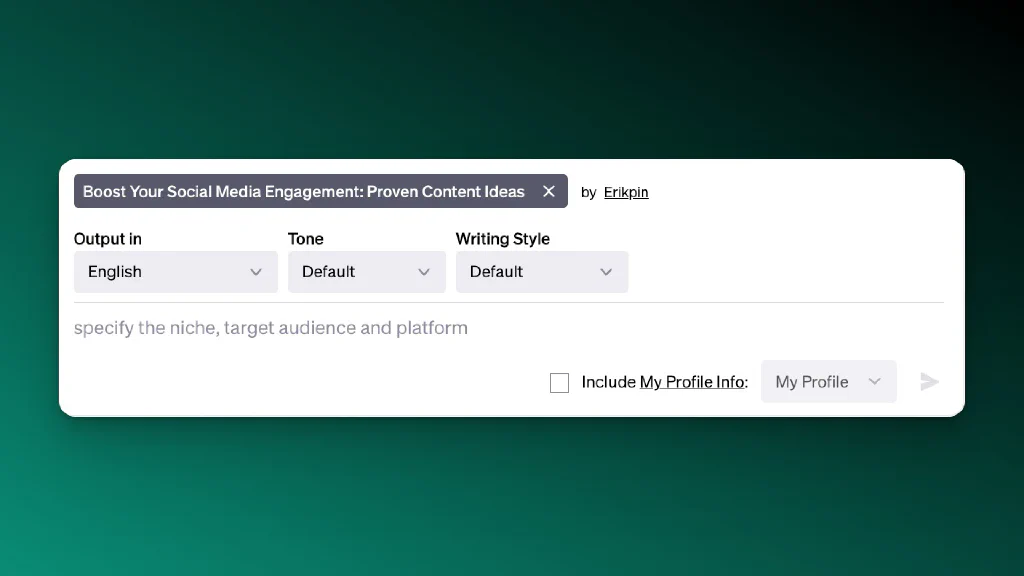Click the 'by' text before the author name
Viewport: 1024px width, 576px height.
(588, 193)
